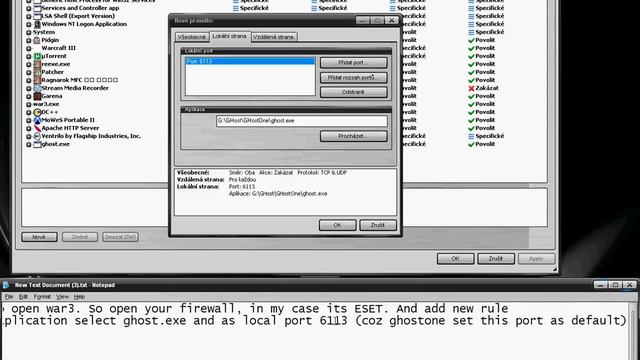Click the Windows NT Logon Application icon
This screenshot has height=360, width=640.
tap(37, 24)
